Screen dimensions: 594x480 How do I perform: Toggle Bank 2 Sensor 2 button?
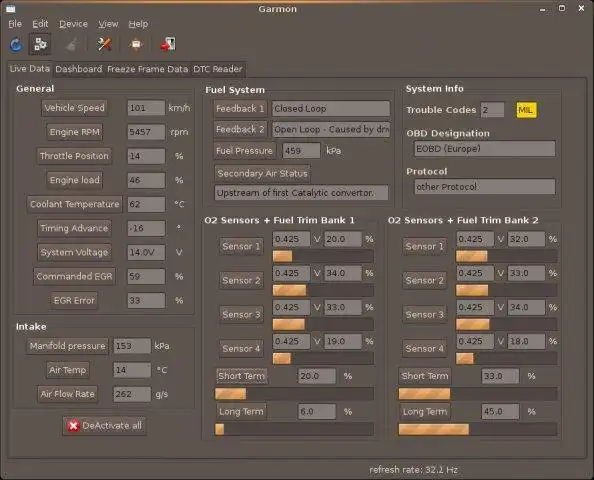click(x=424, y=280)
